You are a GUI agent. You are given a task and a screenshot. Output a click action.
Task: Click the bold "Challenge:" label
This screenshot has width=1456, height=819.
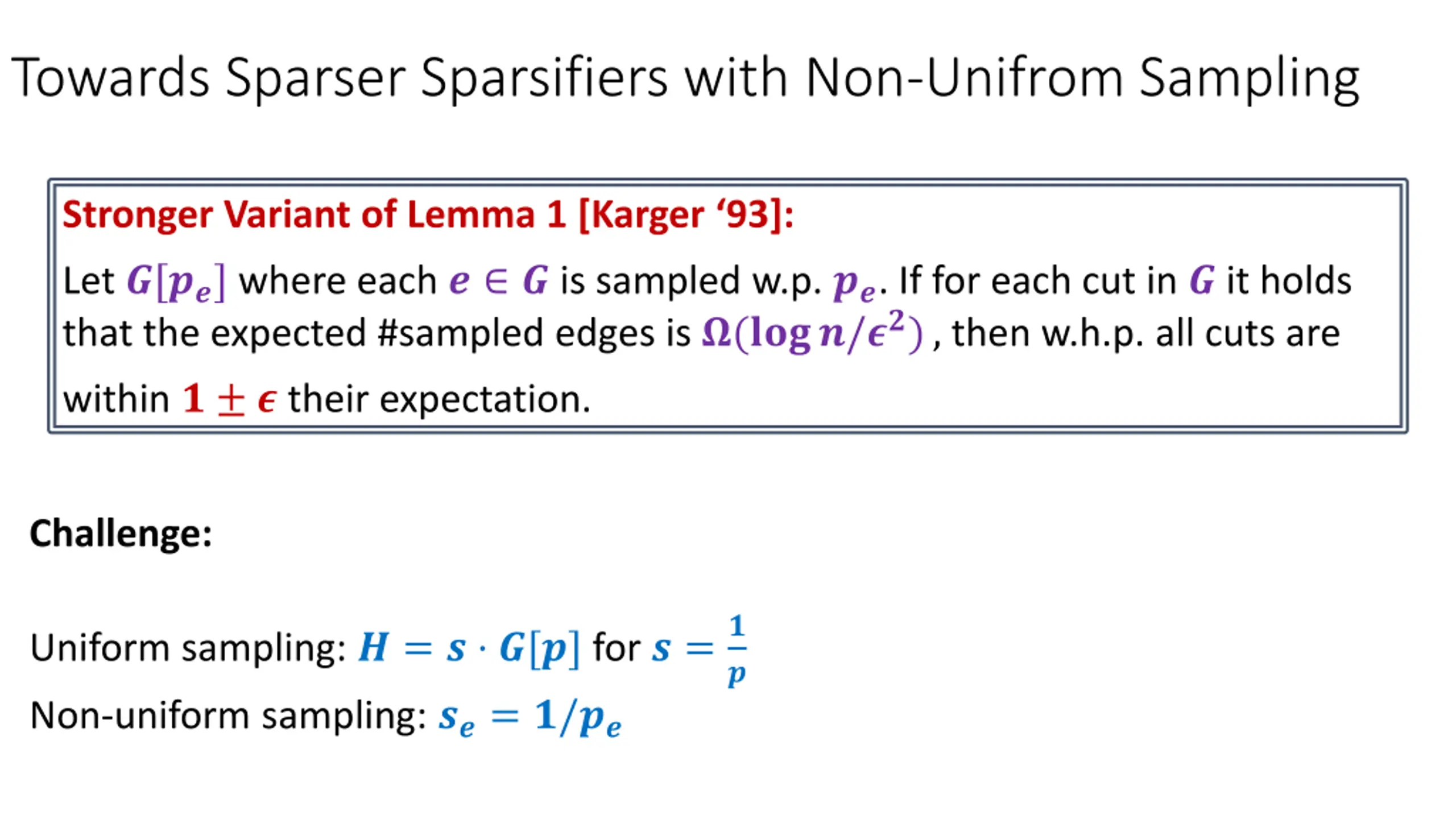click(x=121, y=533)
